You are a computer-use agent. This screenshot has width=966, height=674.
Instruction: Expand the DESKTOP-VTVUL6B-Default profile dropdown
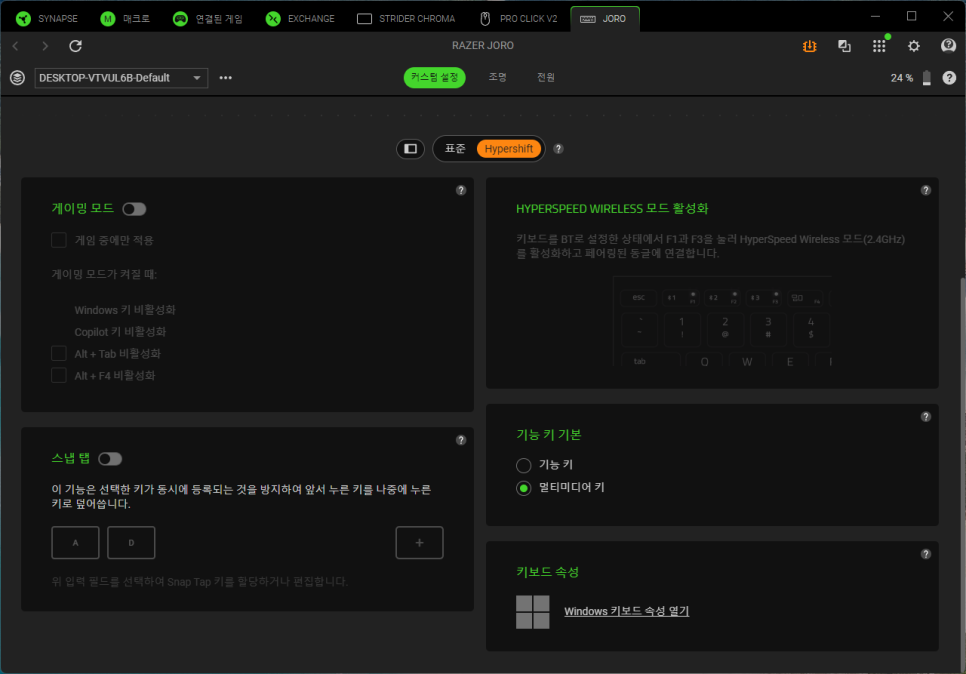pyautogui.click(x=121, y=78)
